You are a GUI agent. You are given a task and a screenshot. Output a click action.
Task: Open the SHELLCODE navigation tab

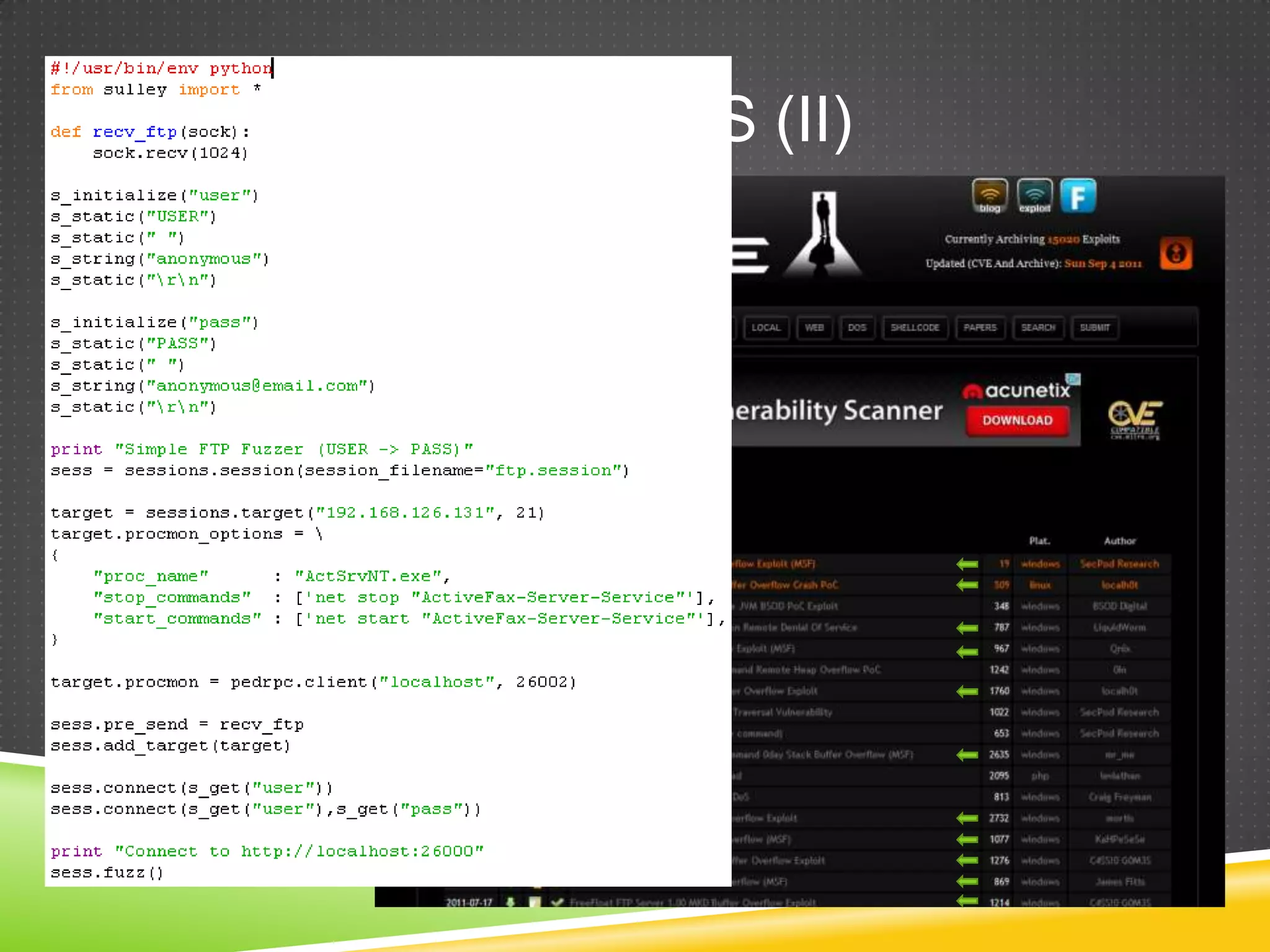coord(915,328)
